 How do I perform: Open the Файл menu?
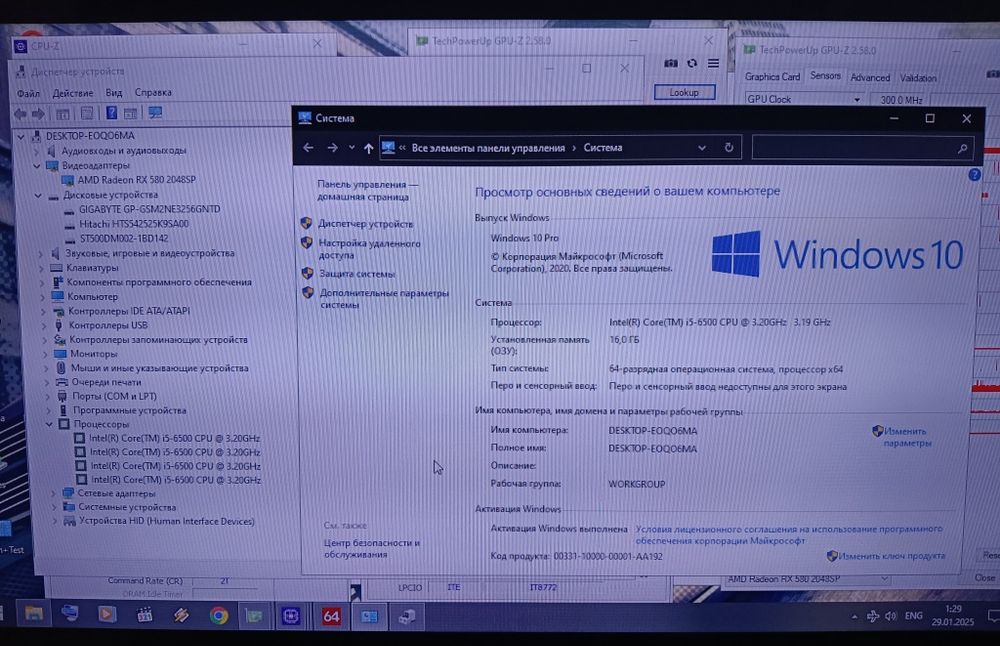(x=28, y=93)
